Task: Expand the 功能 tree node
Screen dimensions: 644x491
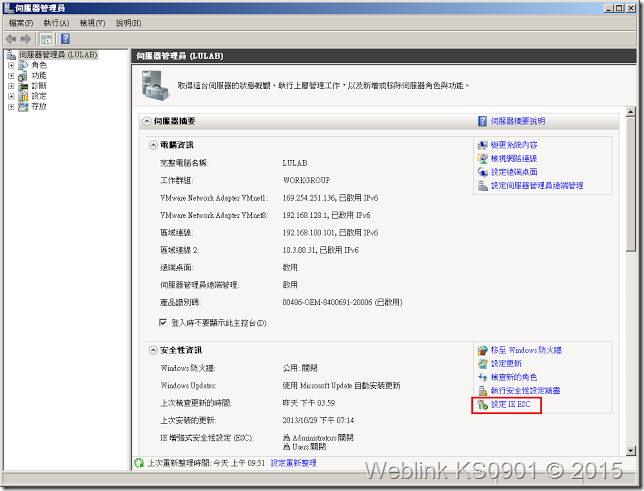Action: [x=11, y=75]
